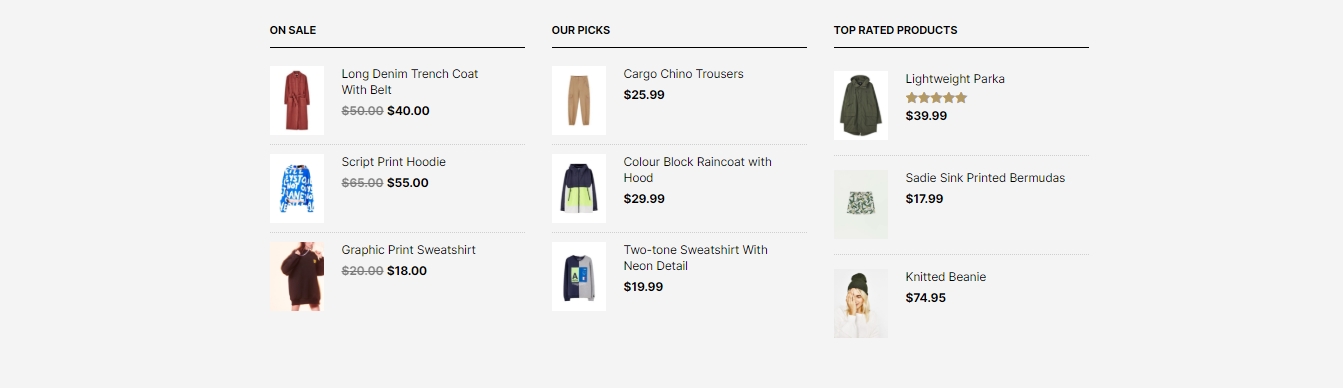Go to the Script Print Hoodie product link
The width and height of the screenshot is (1343, 388).
tap(394, 162)
